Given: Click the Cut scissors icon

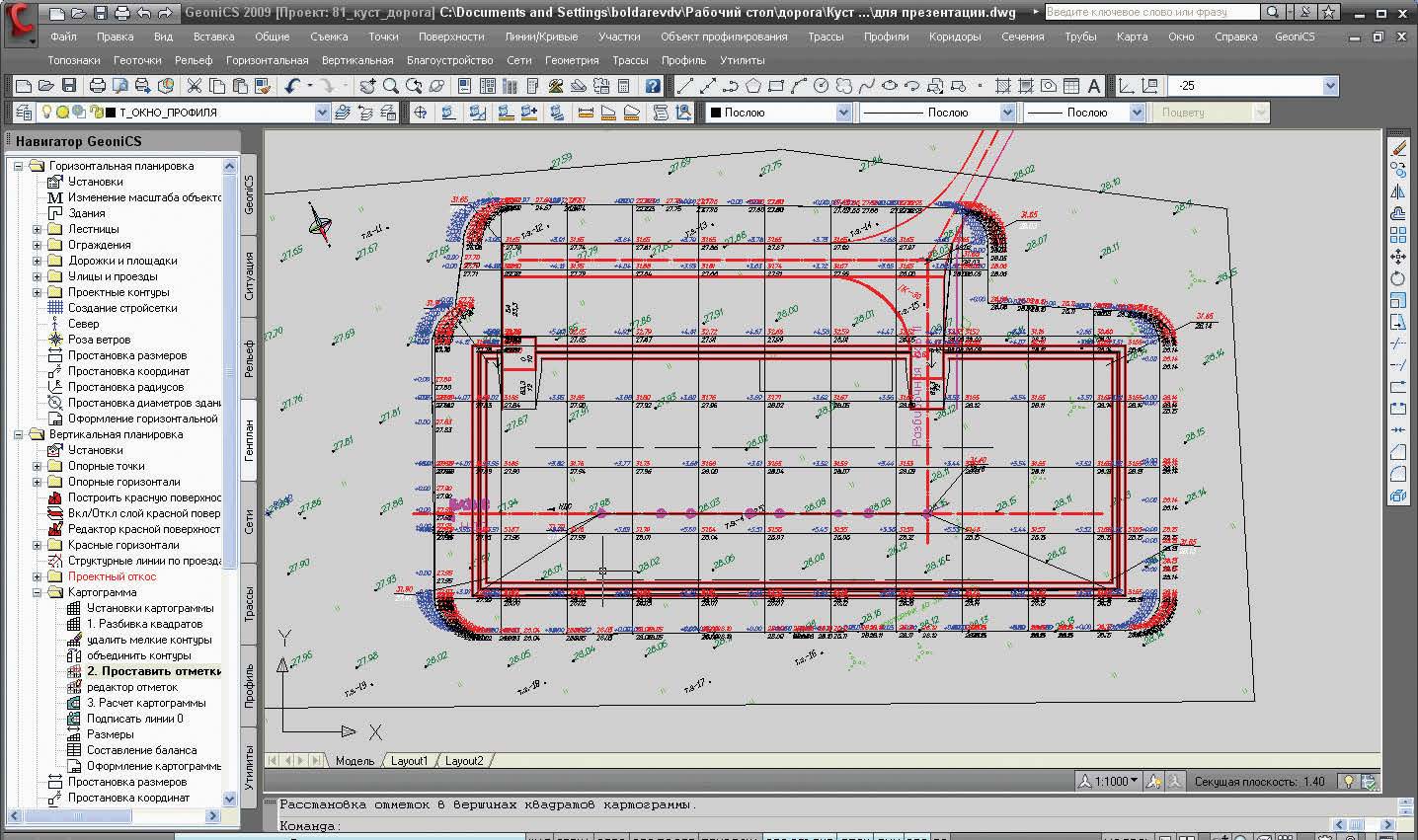Looking at the screenshot, I should 195,86.
